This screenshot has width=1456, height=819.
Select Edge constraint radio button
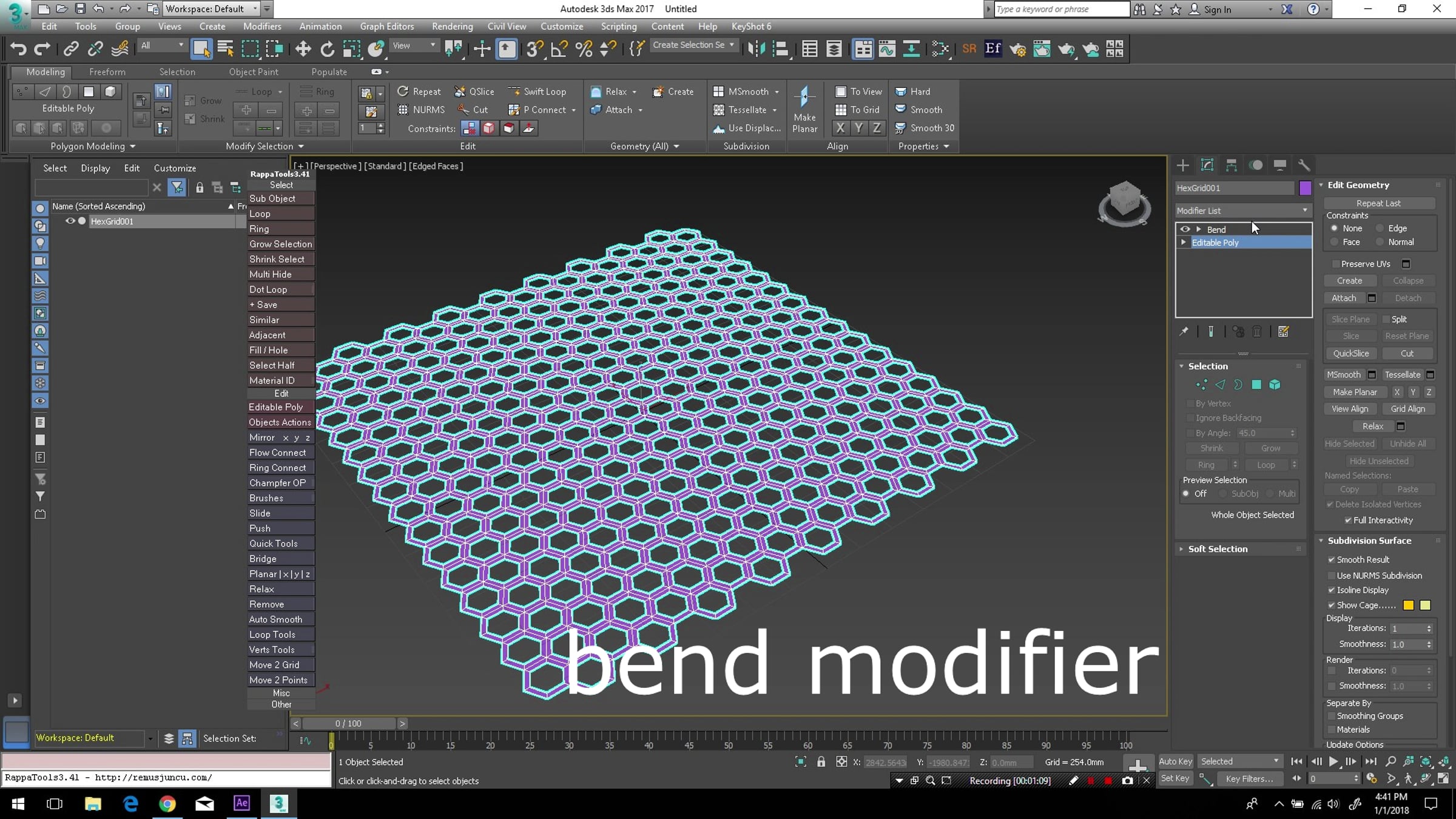[1380, 228]
